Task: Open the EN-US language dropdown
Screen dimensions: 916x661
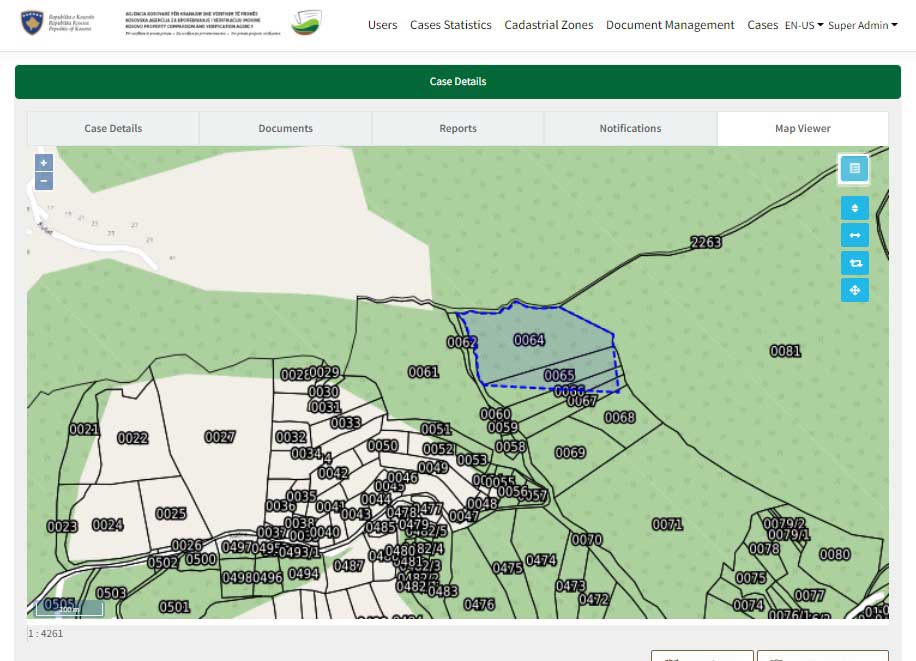Action: tap(803, 25)
